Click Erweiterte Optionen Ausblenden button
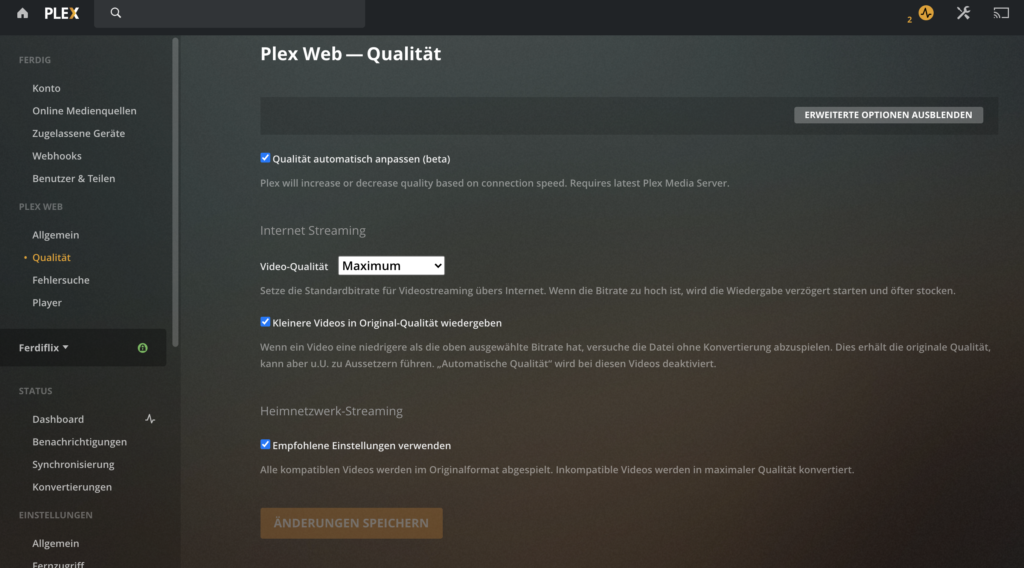The width and height of the screenshot is (1024, 568). click(x=889, y=115)
